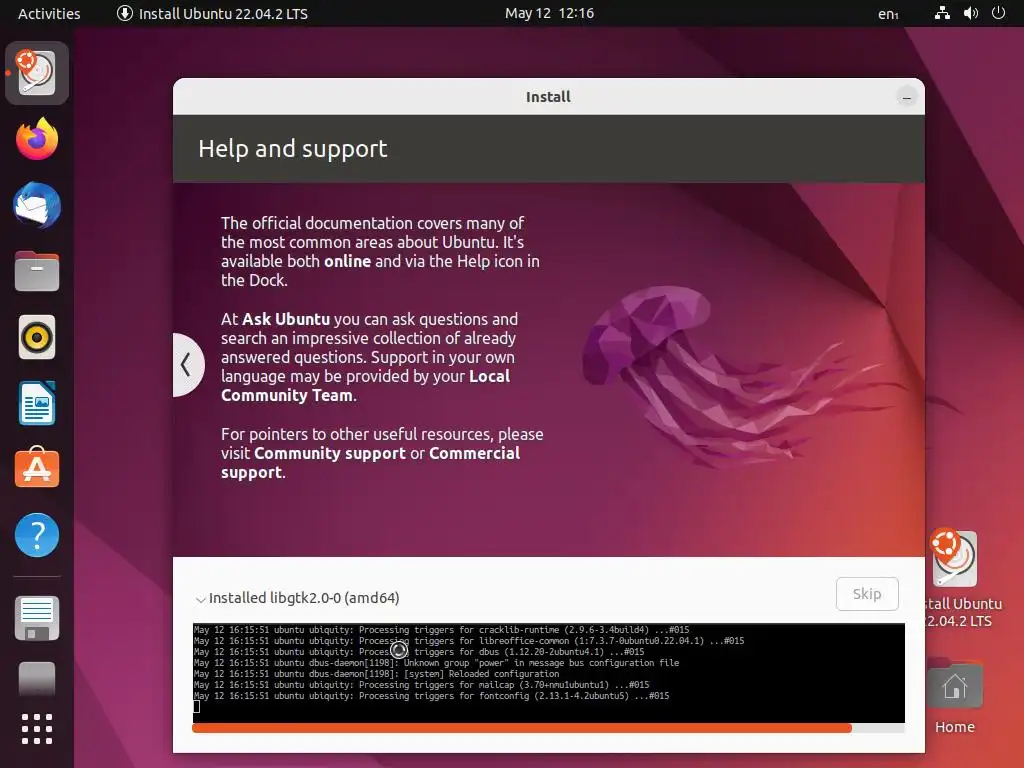
Task: Click the log line Reloaded configuration
Action: pyautogui.click(x=376, y=674)
